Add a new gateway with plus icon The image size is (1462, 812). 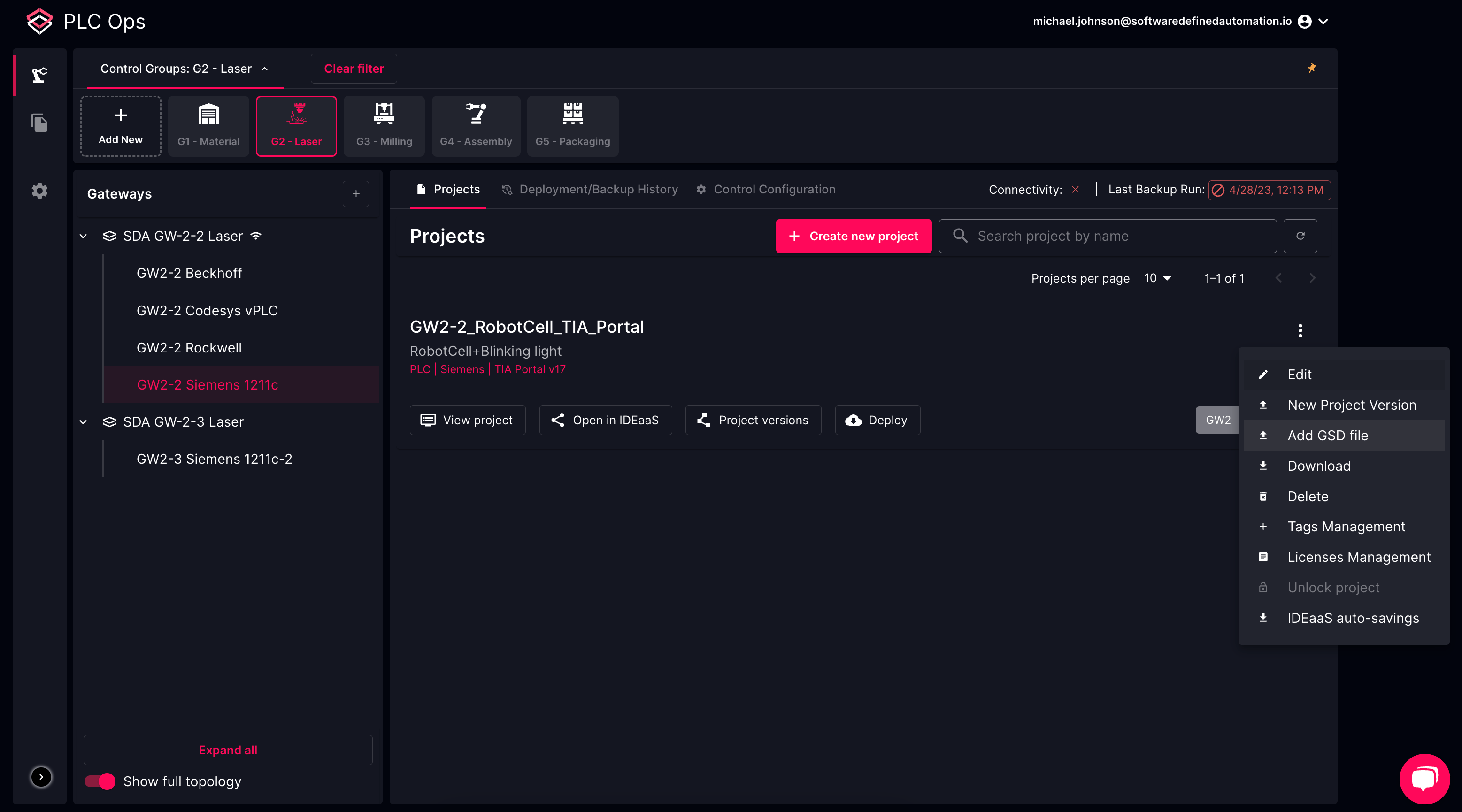point(356,194)
